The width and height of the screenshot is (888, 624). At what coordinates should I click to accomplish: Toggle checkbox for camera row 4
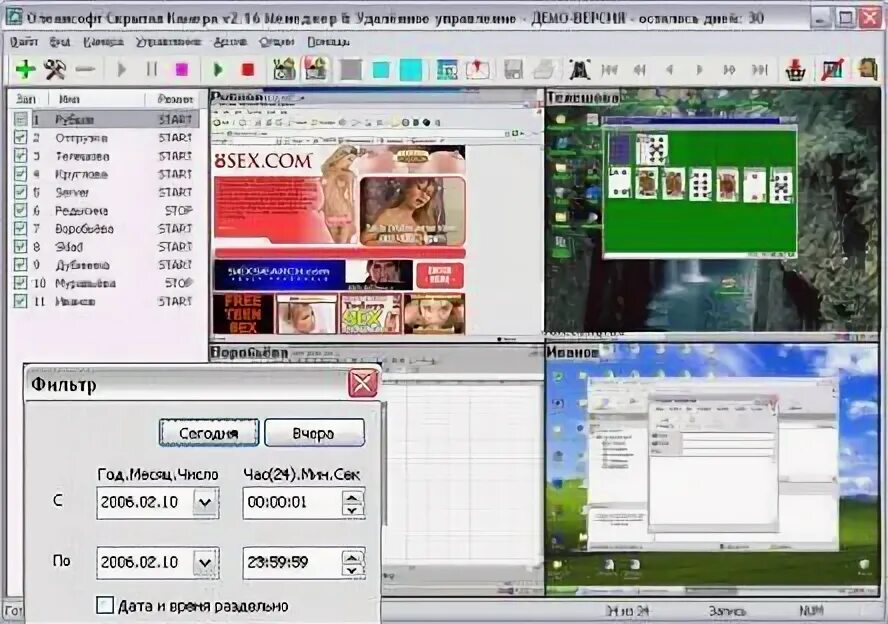click(20, 174)
